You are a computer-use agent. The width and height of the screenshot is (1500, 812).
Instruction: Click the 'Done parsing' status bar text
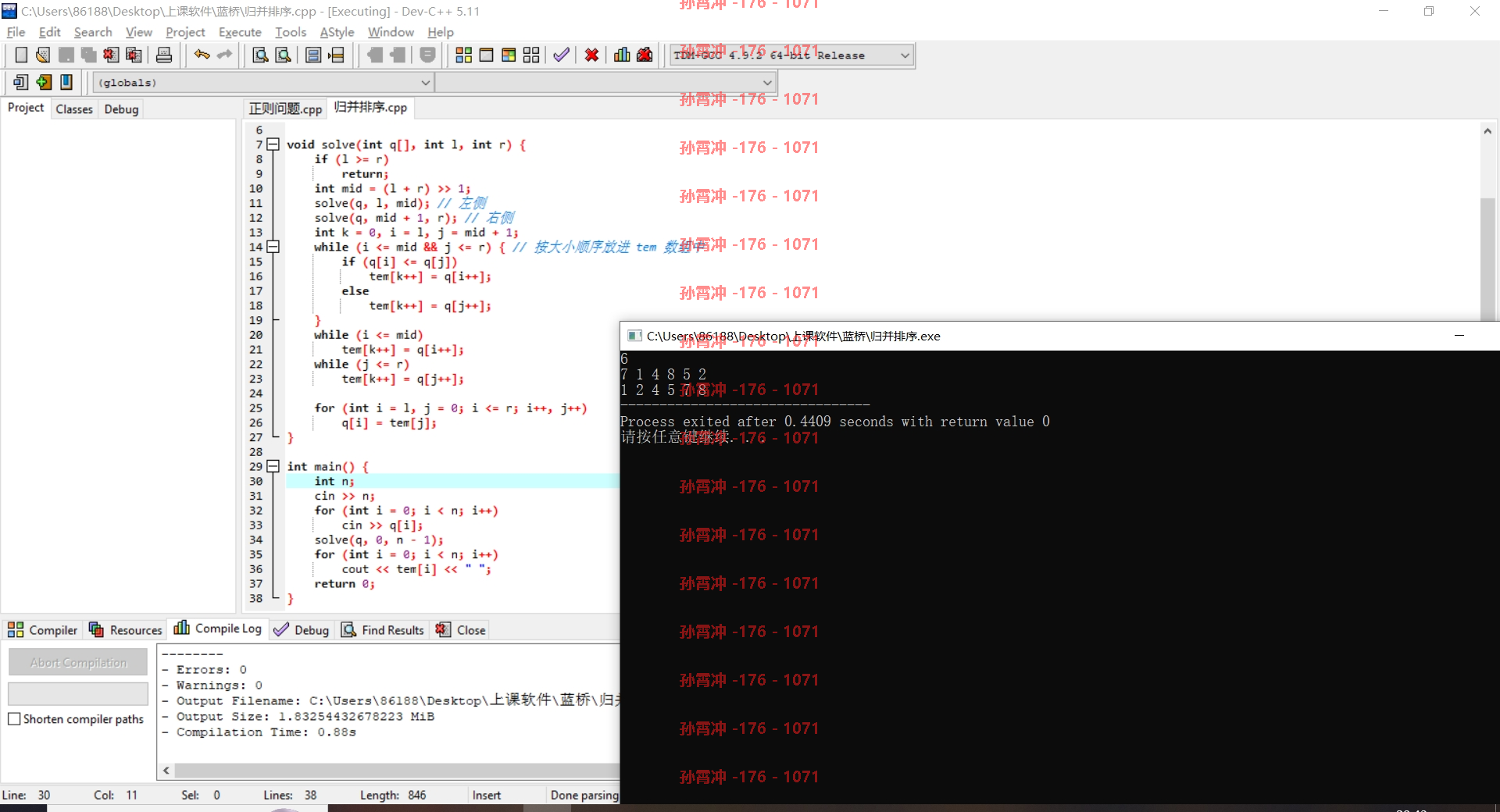[584, 795]
